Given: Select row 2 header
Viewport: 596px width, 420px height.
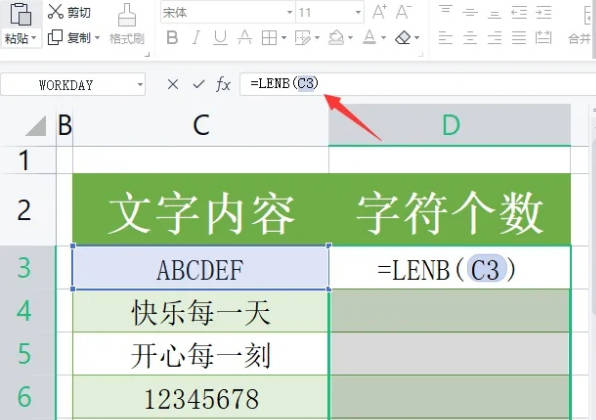Looking at the screenshot, I should (27, 209).
